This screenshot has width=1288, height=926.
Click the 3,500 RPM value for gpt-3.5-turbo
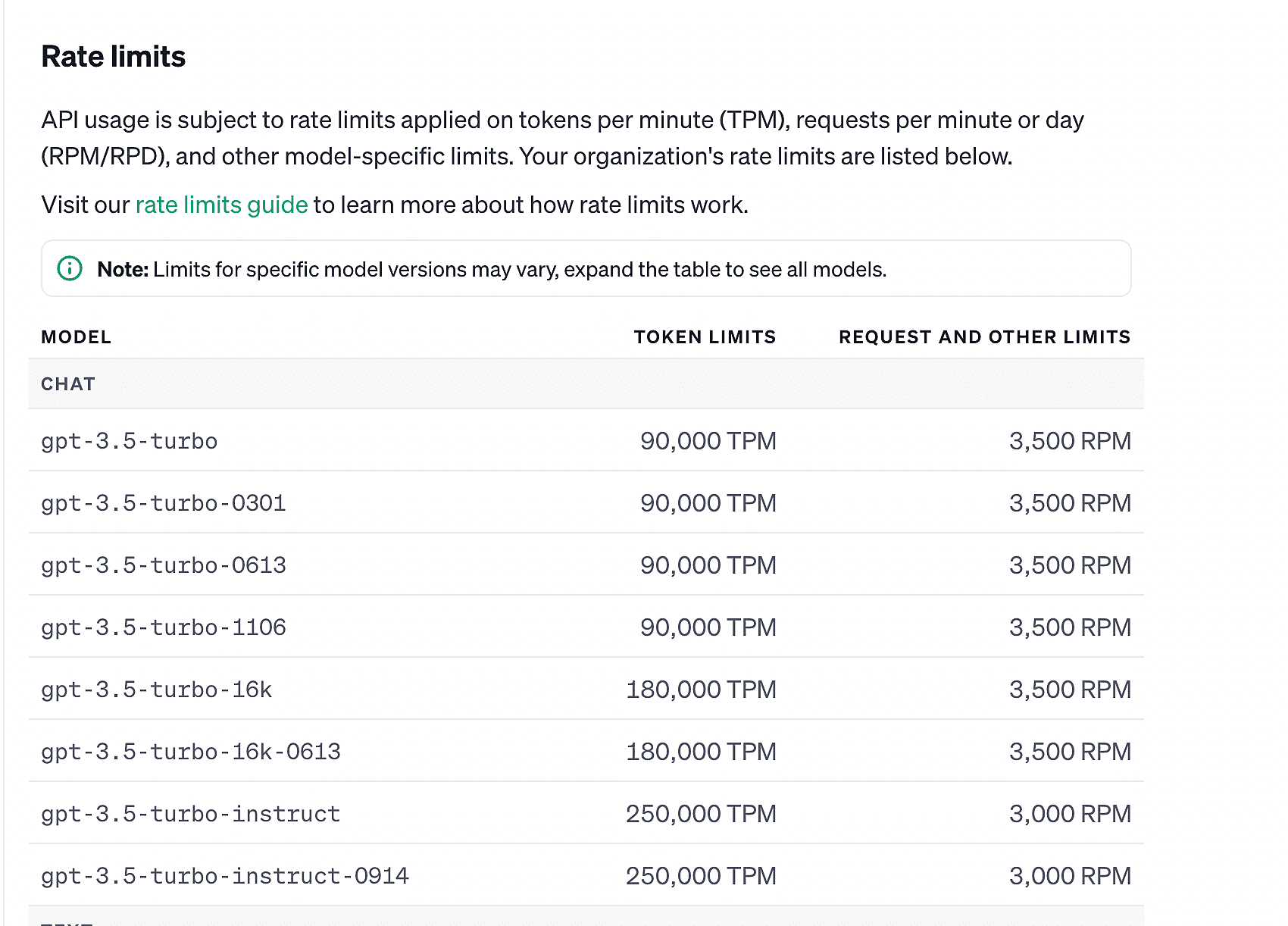(x=1071, y=441)
